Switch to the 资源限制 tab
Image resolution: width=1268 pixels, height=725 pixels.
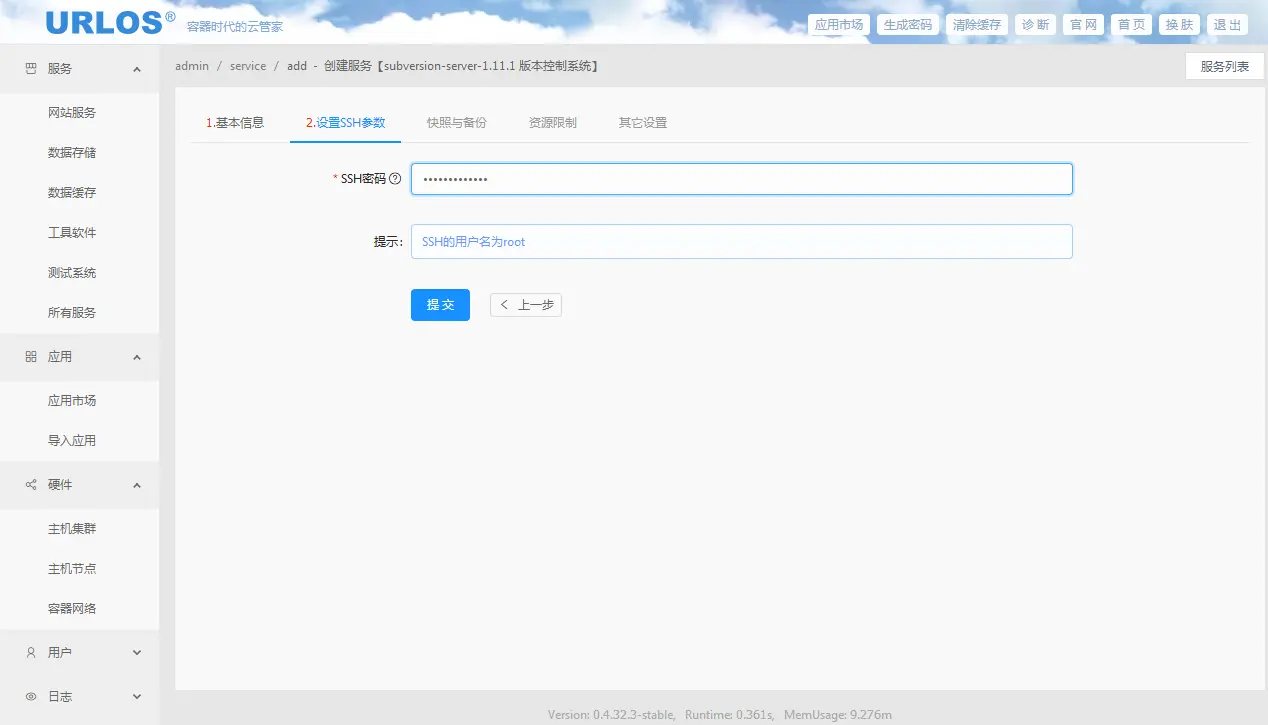point(552,123)
